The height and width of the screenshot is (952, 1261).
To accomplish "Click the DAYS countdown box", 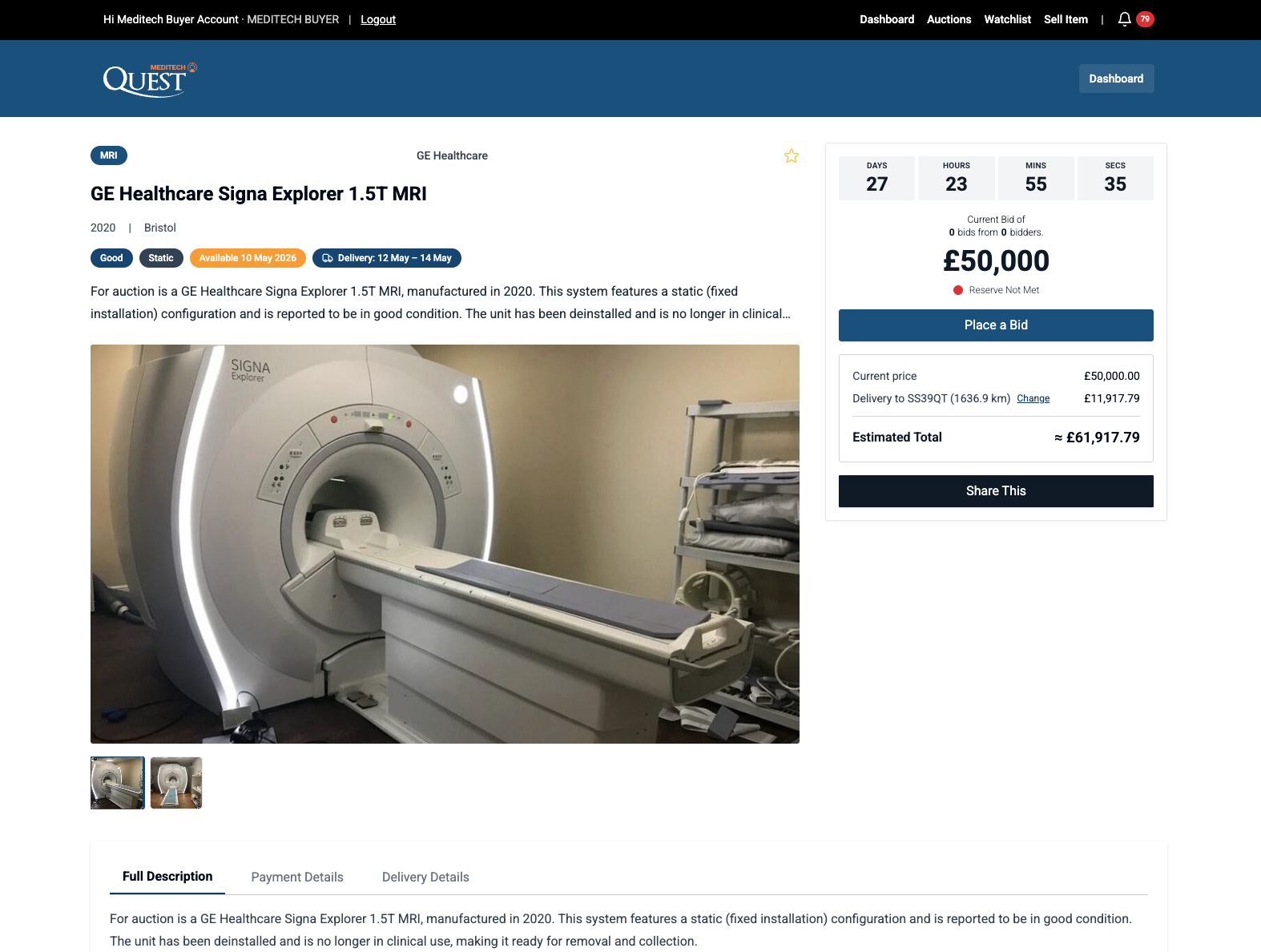I will (x=876, y=178).
